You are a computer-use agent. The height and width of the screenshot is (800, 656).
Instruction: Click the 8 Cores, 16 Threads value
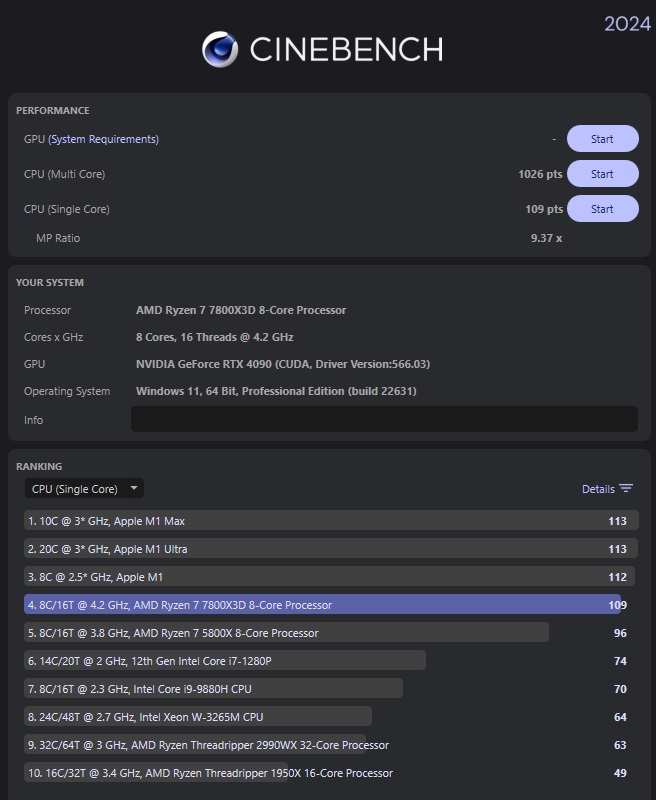pyautogui.click(x=214, y=337)
